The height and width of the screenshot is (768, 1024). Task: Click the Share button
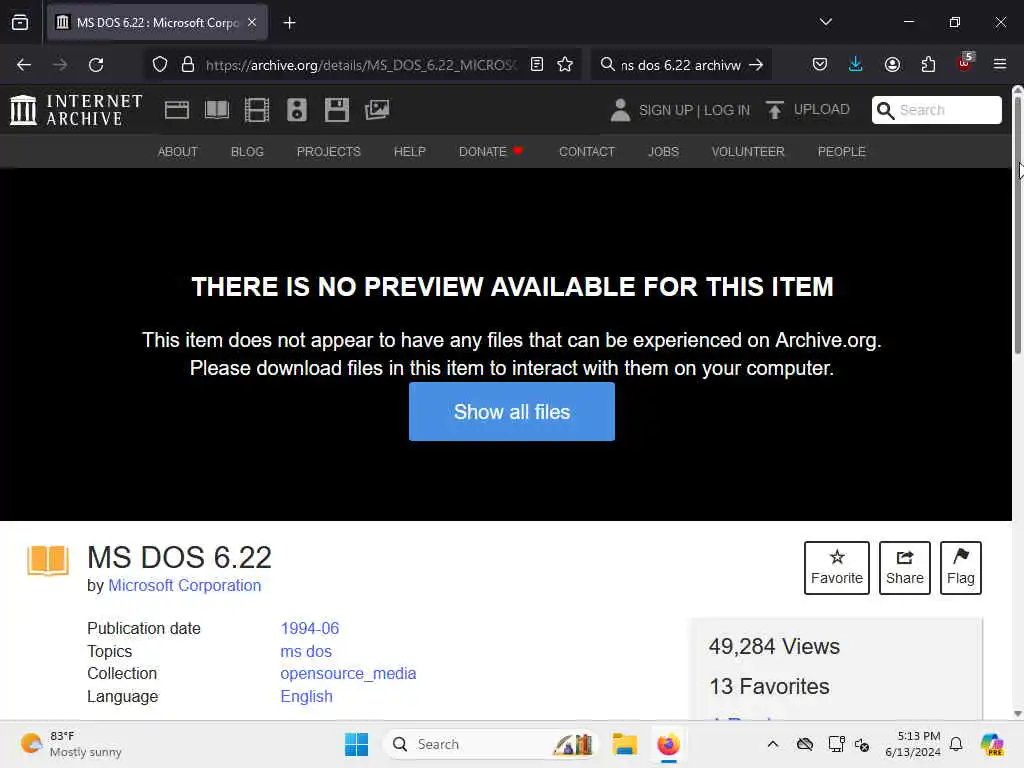(x=904, y=568)
